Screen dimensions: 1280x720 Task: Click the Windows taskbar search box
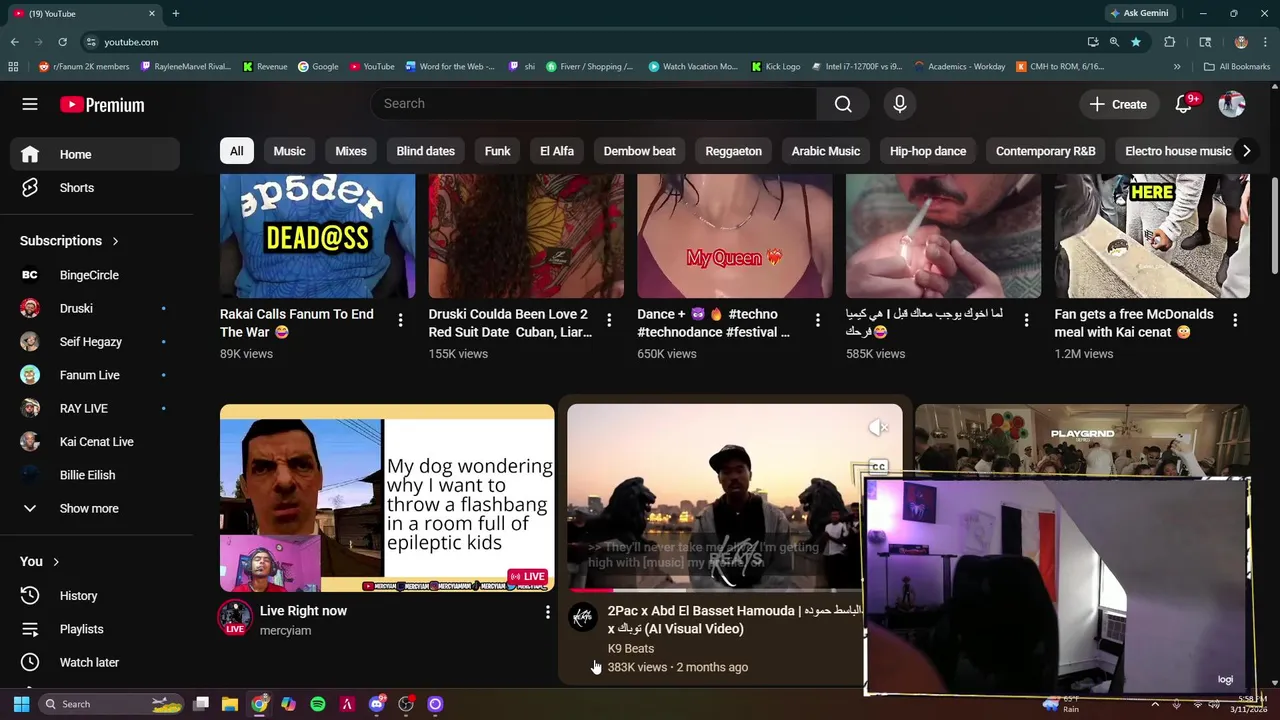point(111,704)
